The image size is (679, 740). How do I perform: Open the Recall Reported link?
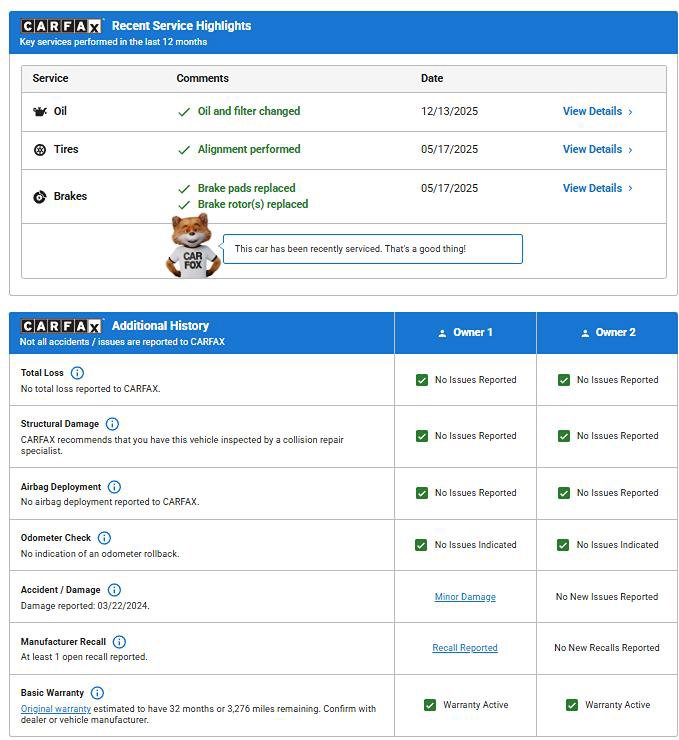point(465,648)
